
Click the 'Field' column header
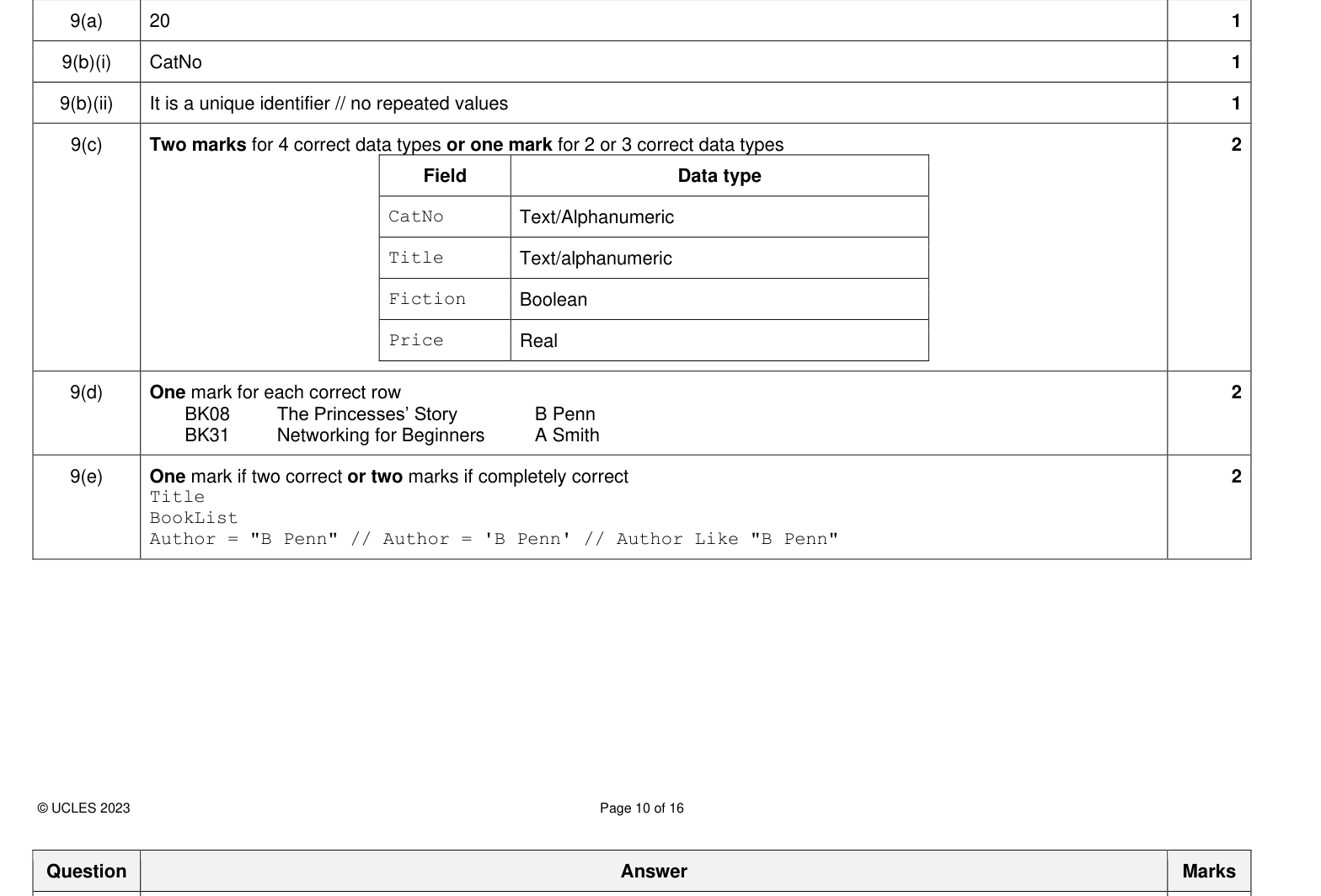(445, 176)
